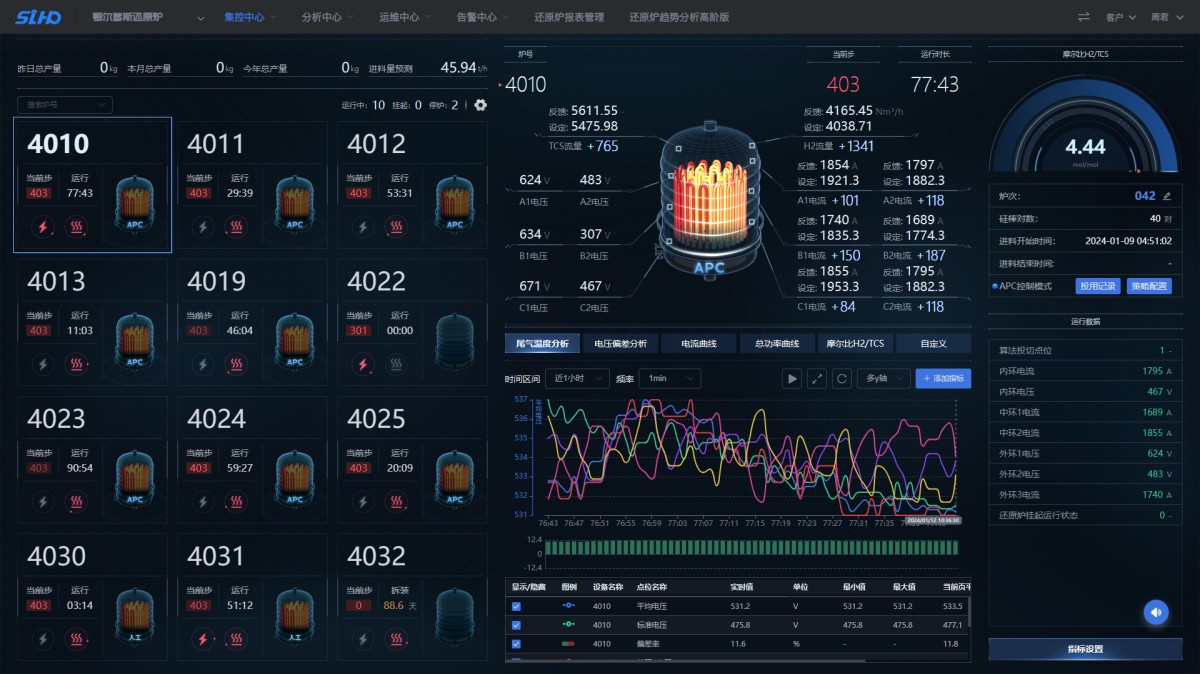This screenshot has width=1200, height=674.
Task: Open the 分析中心 menu
Action: 327,17
